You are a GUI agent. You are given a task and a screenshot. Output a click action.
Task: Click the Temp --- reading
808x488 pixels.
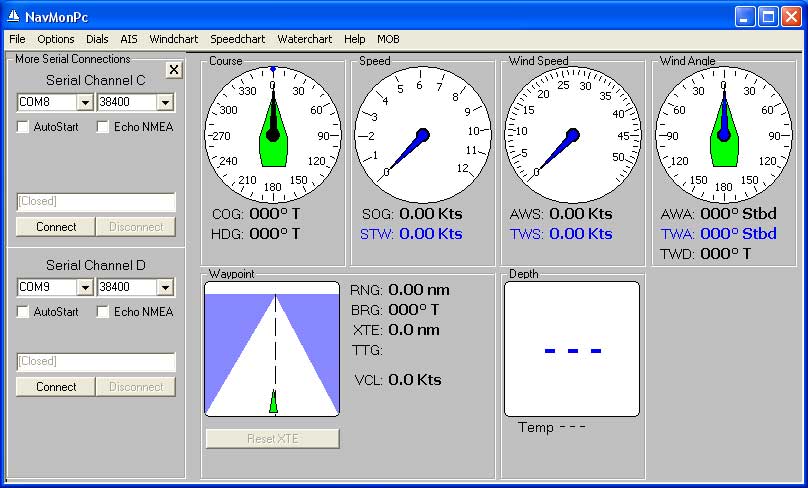tap(551, 427)
